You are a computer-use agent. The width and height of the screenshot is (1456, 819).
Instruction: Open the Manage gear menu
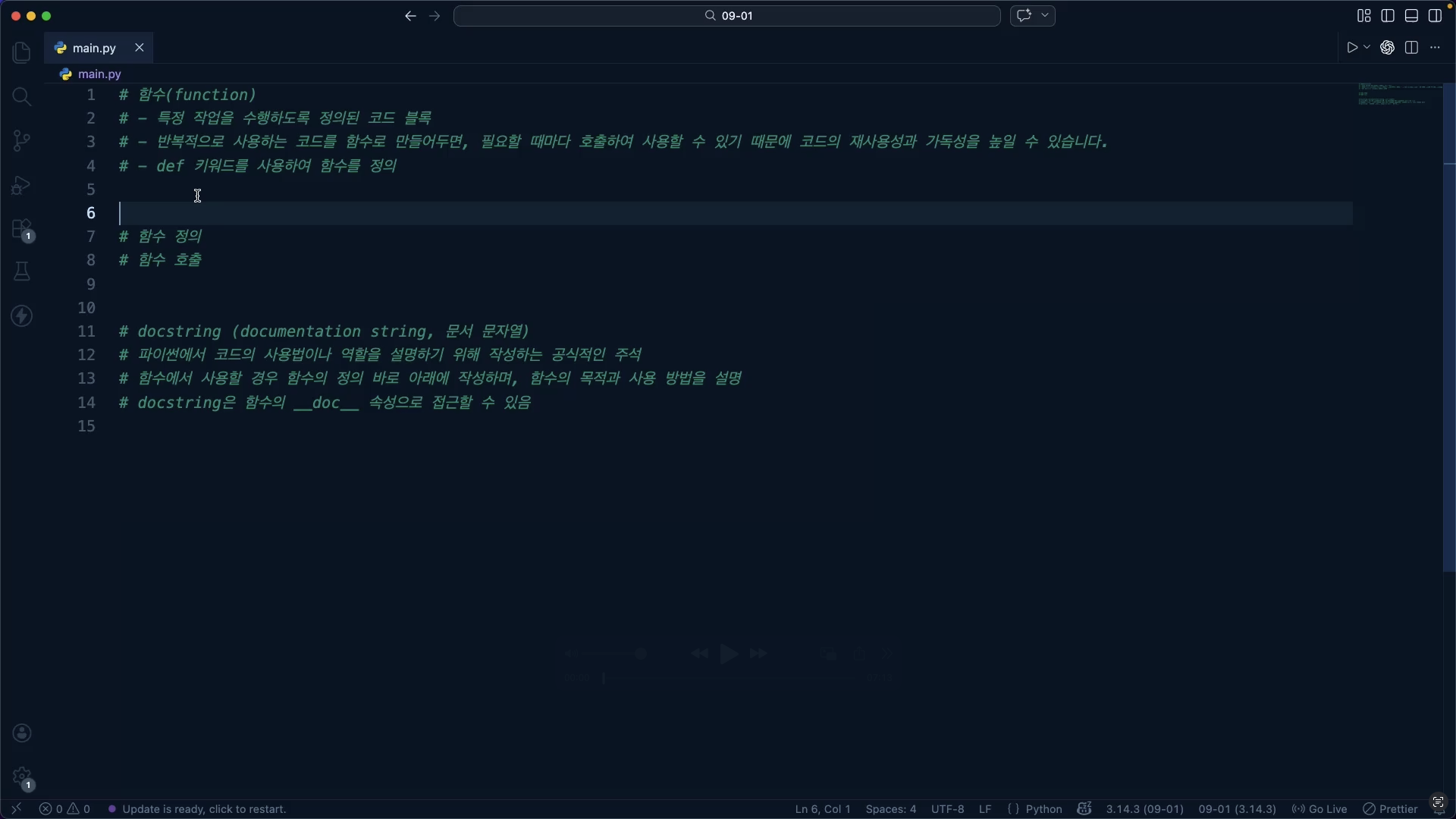click(22, 777)
